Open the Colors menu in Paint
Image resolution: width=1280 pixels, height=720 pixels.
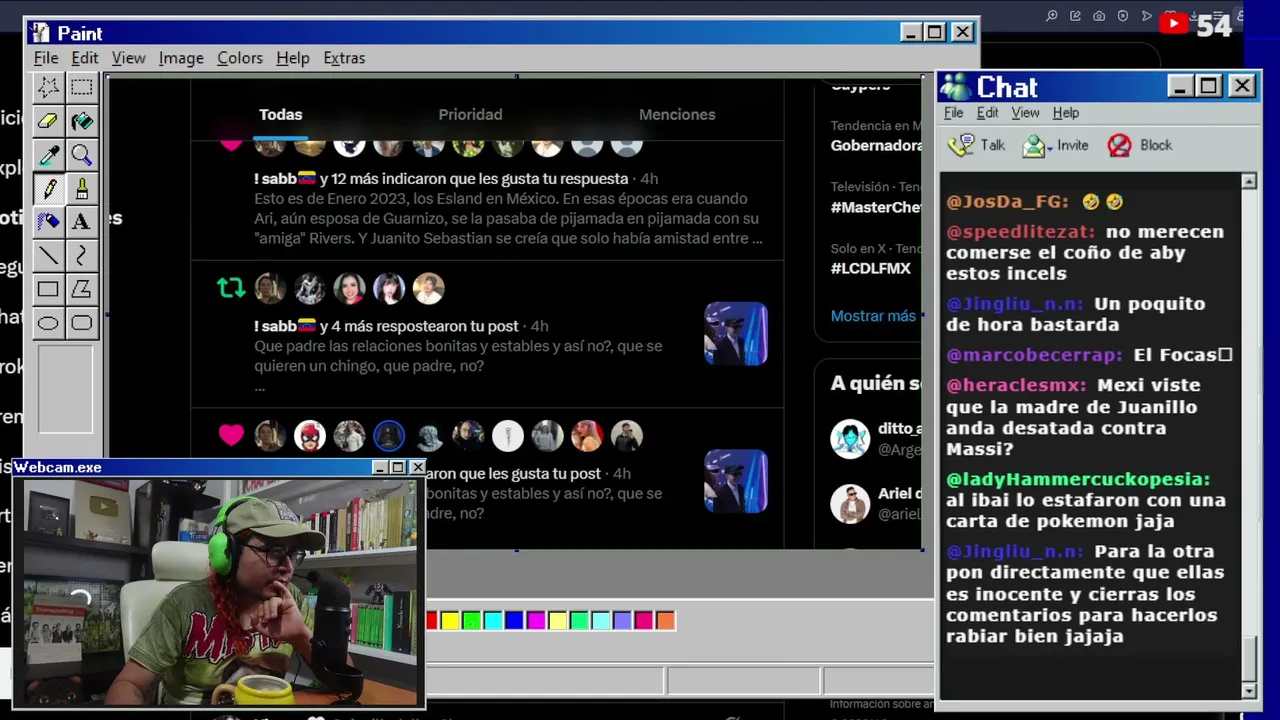click(240, 58)
